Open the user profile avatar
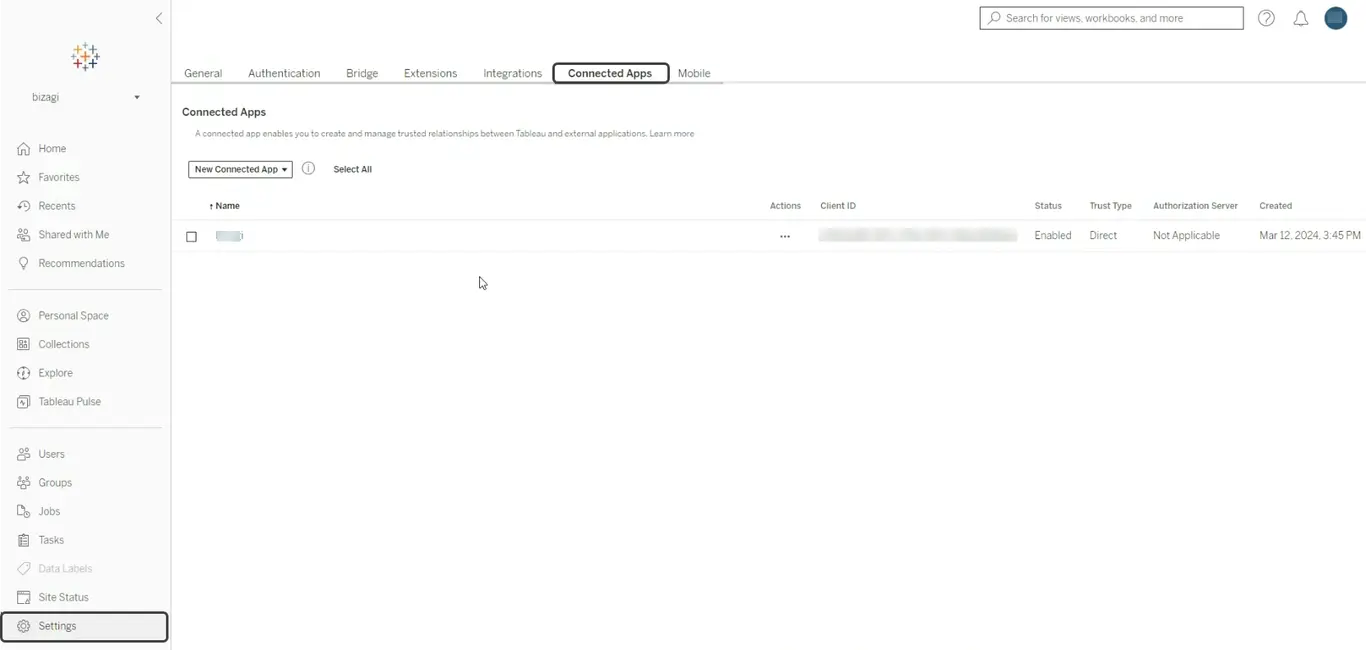 coord(1336,18)
